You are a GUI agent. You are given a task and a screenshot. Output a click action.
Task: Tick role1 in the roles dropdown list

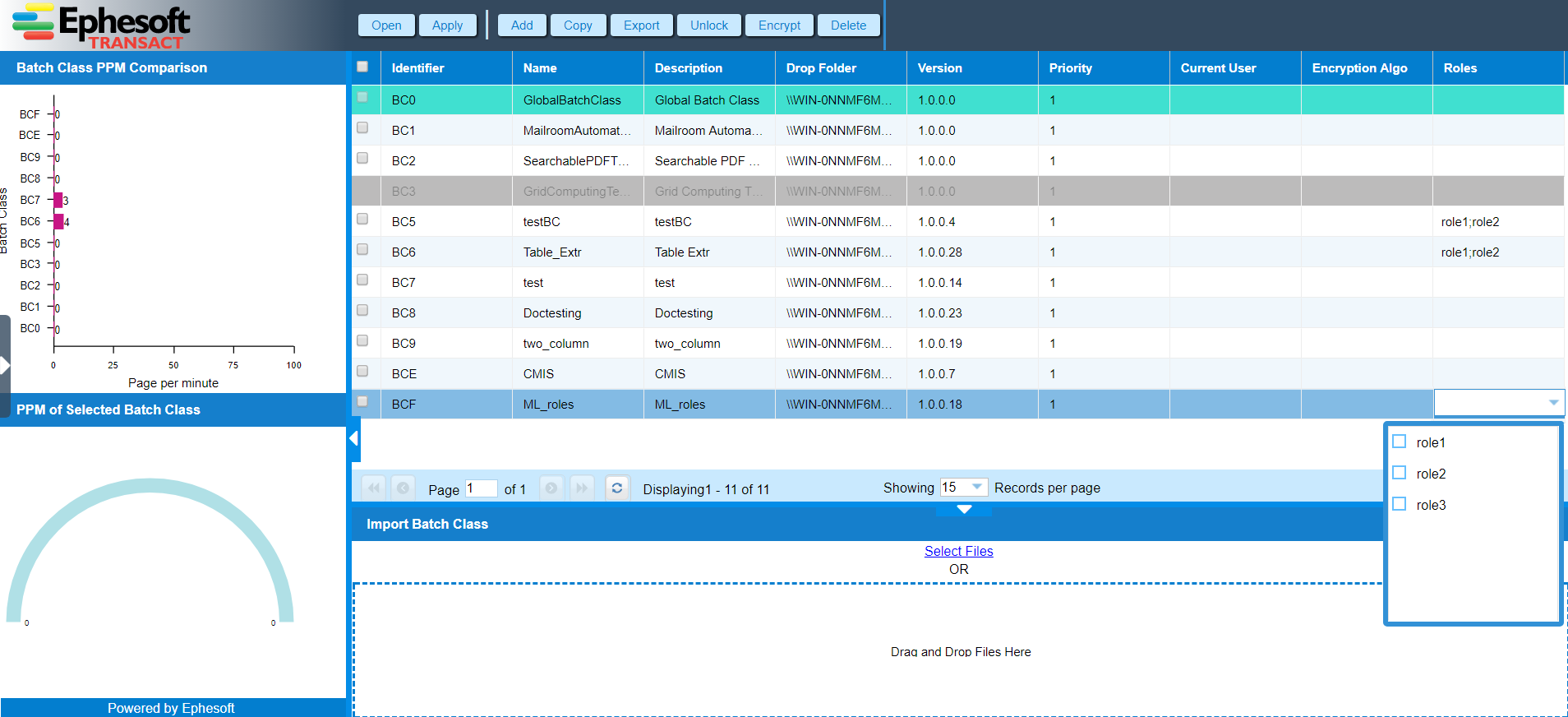pos(1400,442)
